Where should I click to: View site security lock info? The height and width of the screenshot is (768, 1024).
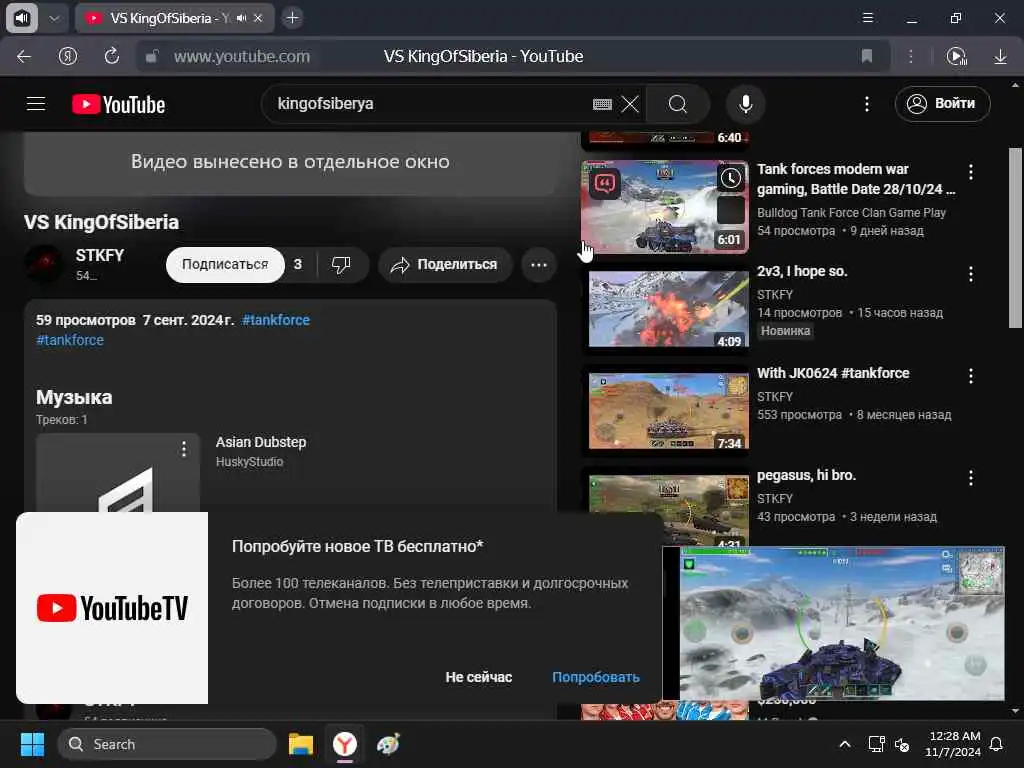click(x=152, y=57)
